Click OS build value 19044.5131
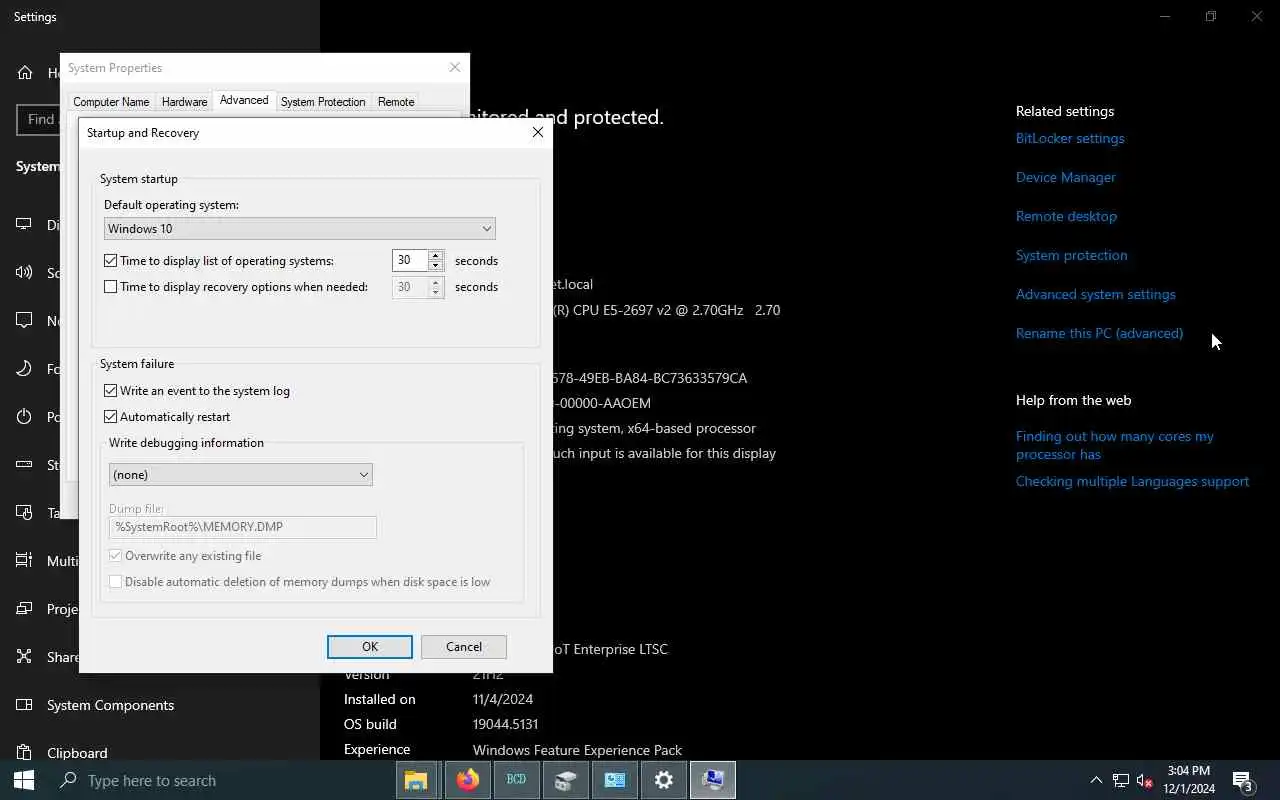Image resolution: width=1280 pixels, height=800 pixels. [x=505, y=724]
